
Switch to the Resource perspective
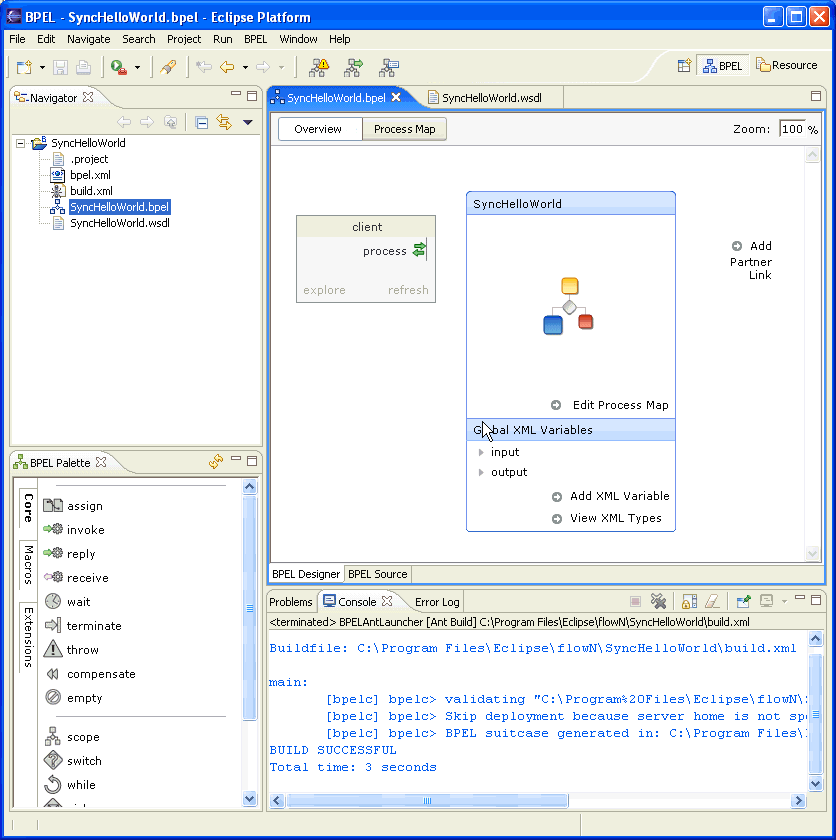click(786, 65)
